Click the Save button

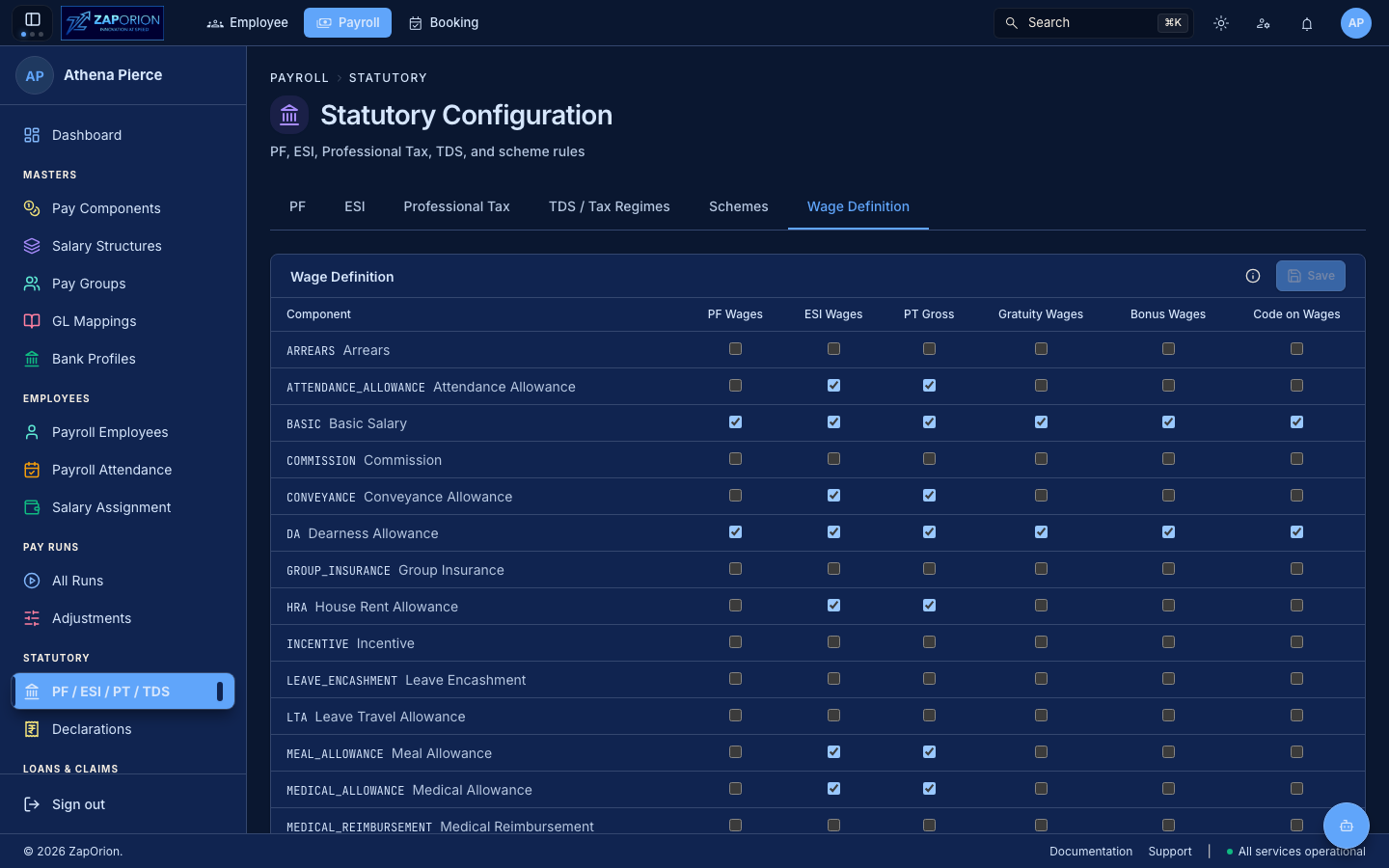click(1311, 276)
